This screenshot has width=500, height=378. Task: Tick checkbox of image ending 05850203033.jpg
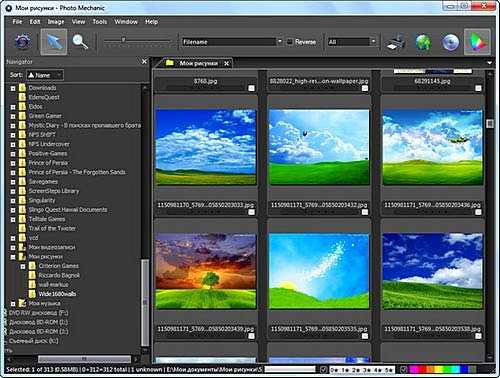coord(251,212)
